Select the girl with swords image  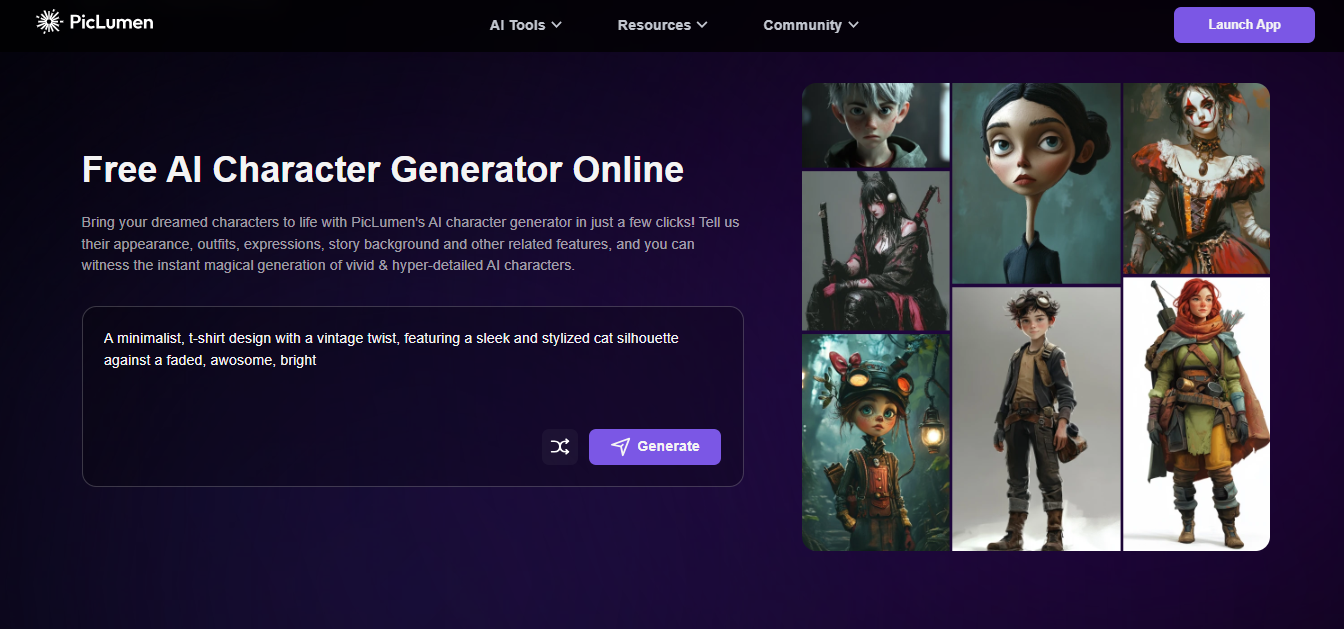tap(875, 250)
